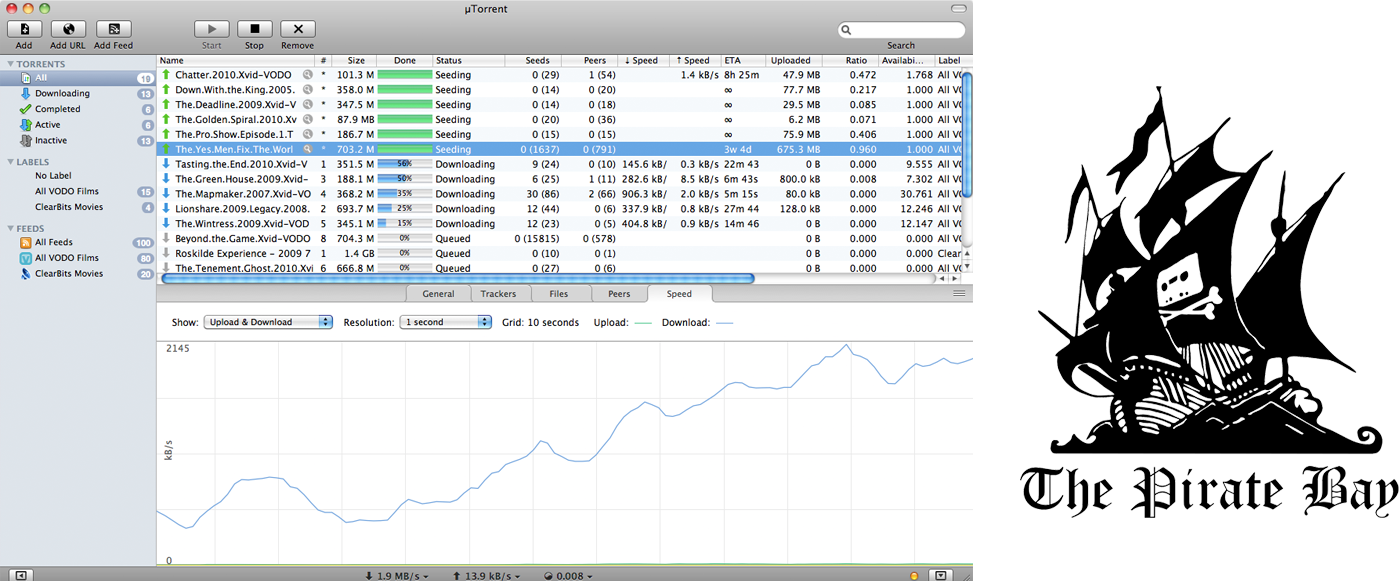Image resolution: width=1399 pixels, height=581 pixels.
Task: Select The.Wintress.2009.Xvid-VOD torrent row
Action: 560,224
